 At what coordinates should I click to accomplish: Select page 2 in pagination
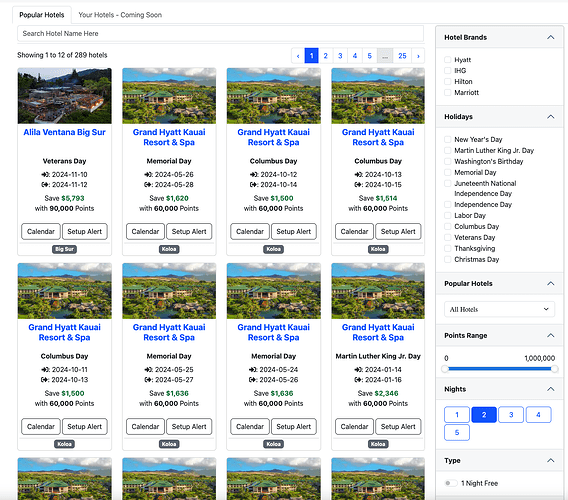[x=325, y=56]
